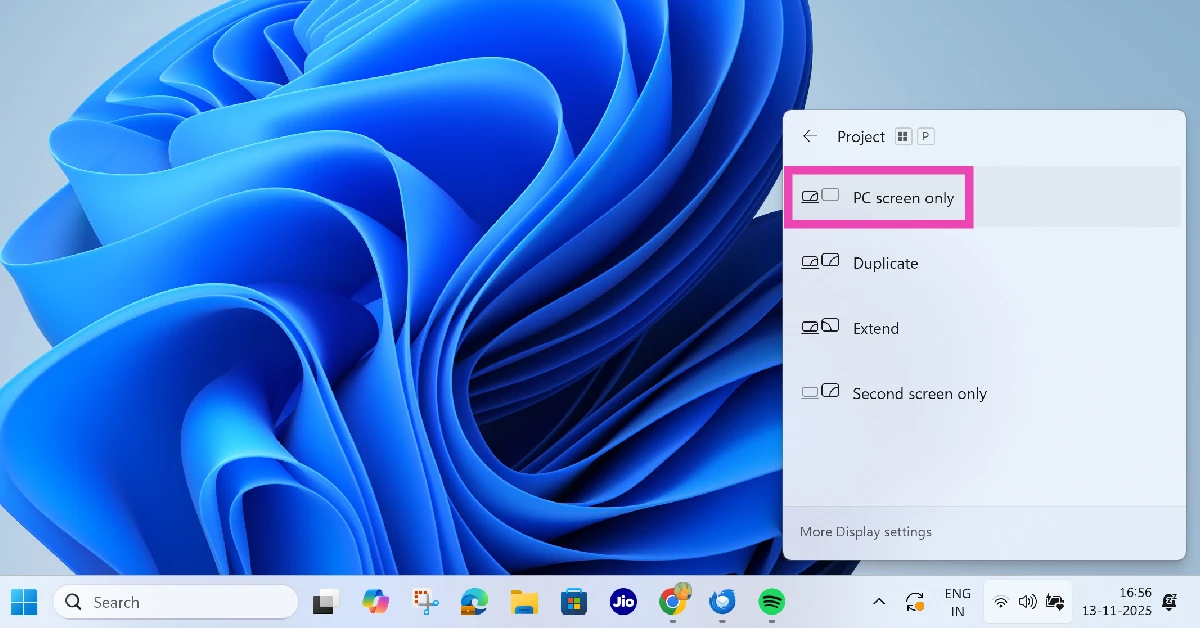Expand hidden system tray icons
The height and width of the screenshot is (628, 1200).
click(x=878, y=601)
